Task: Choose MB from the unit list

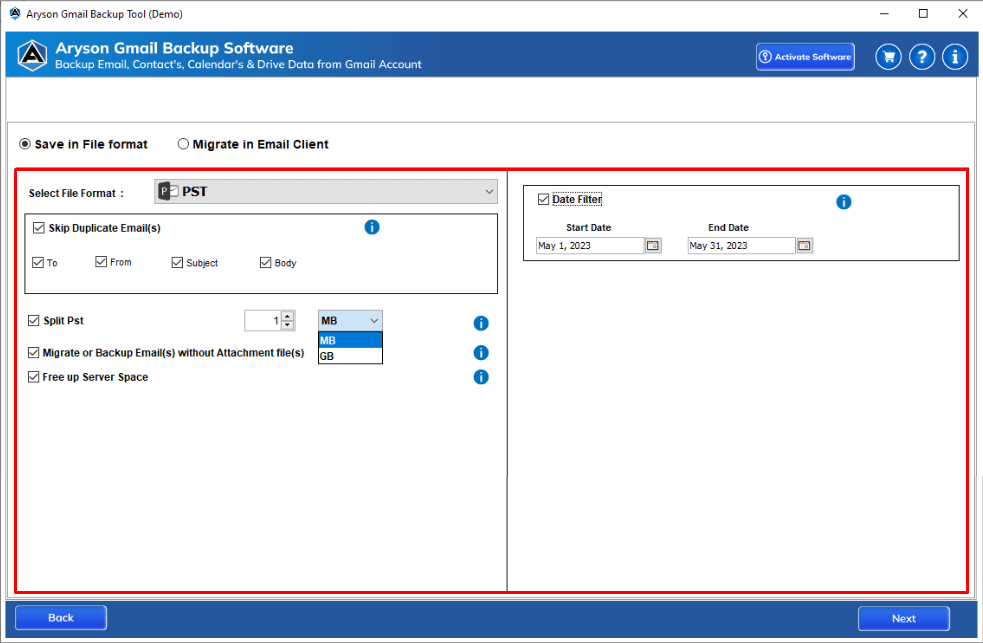Action: tap(350, 340)
